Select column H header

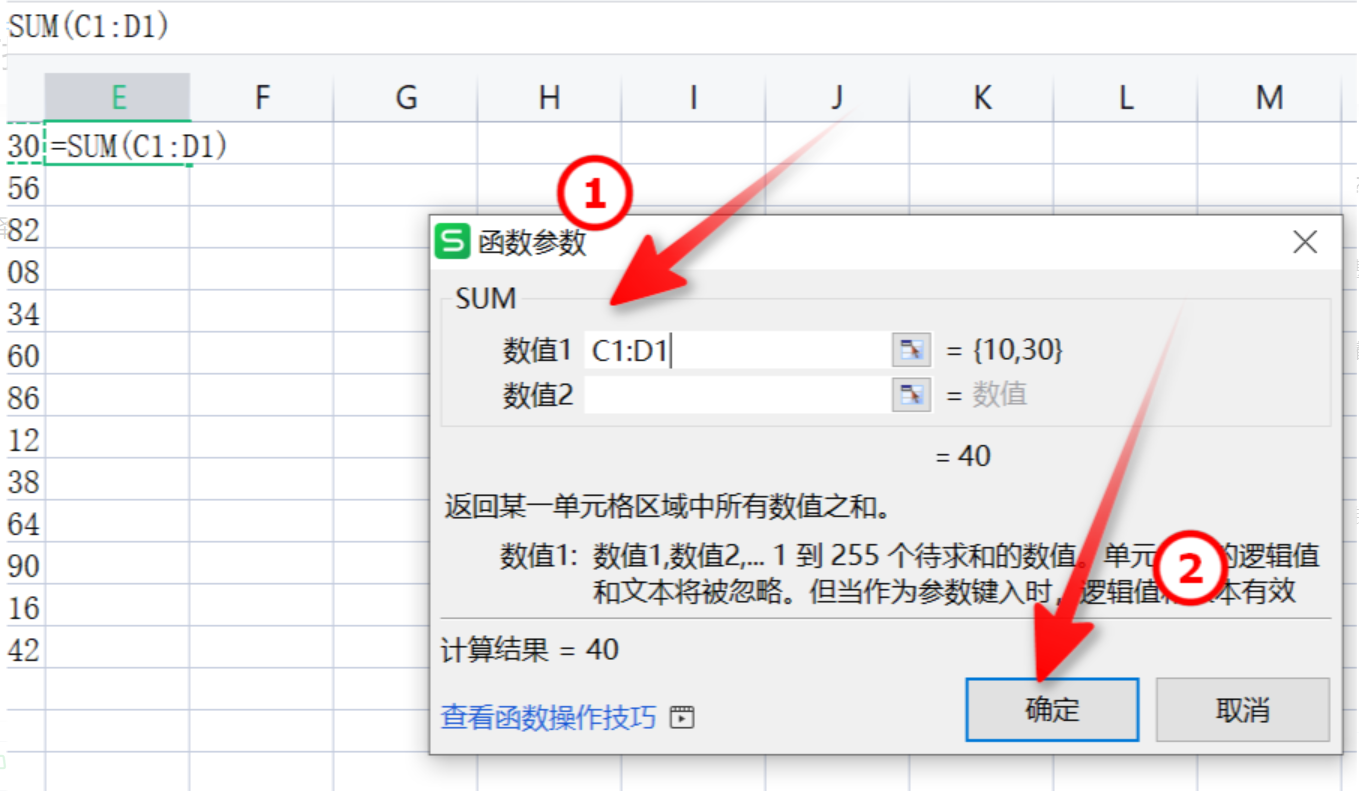(x=549, y=97)
